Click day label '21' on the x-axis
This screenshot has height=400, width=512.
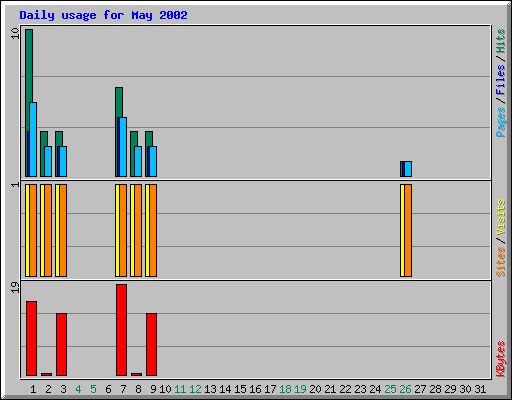coord(330,389)
